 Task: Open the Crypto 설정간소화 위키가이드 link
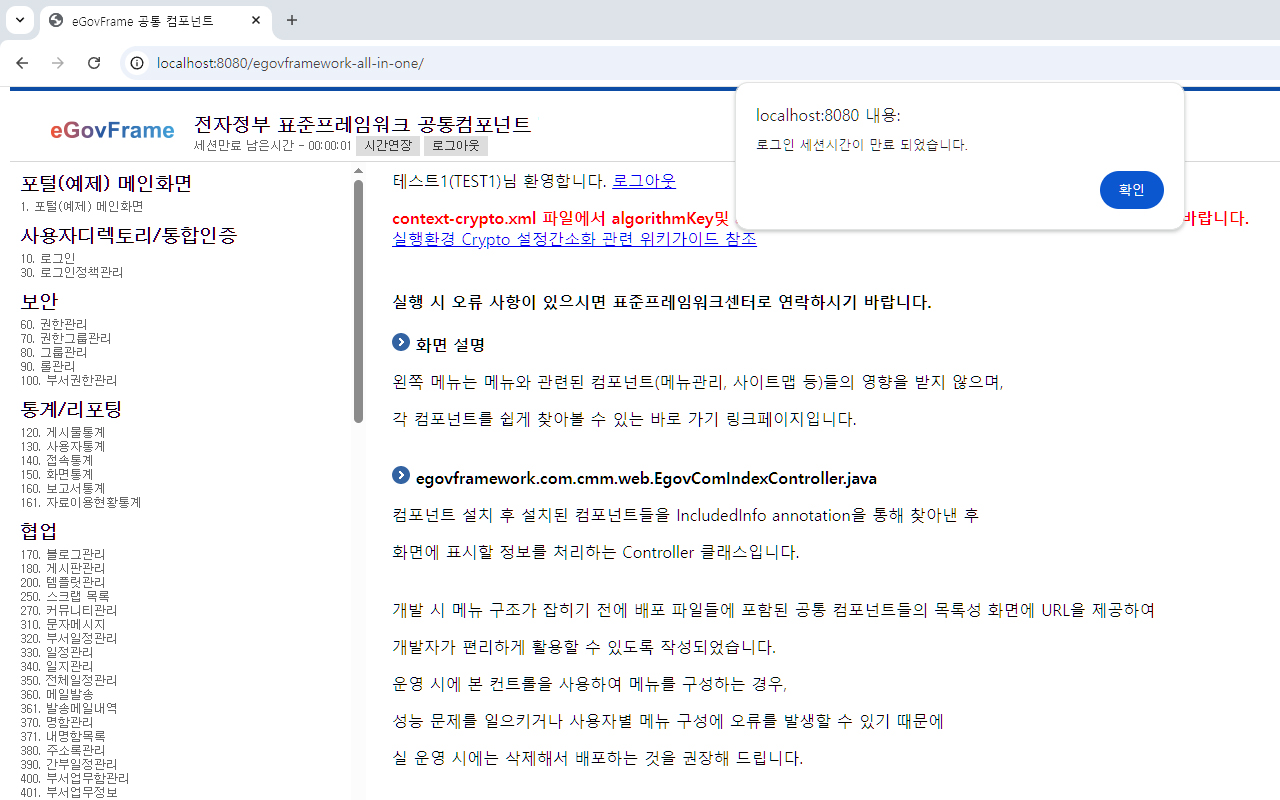(574, 239)
